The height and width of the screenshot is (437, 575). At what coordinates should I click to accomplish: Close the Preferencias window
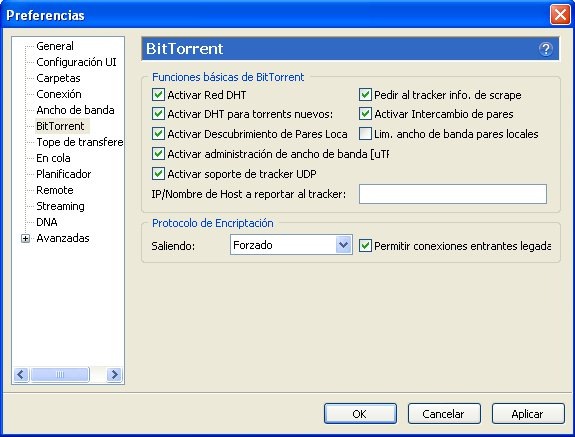(560, 15)
